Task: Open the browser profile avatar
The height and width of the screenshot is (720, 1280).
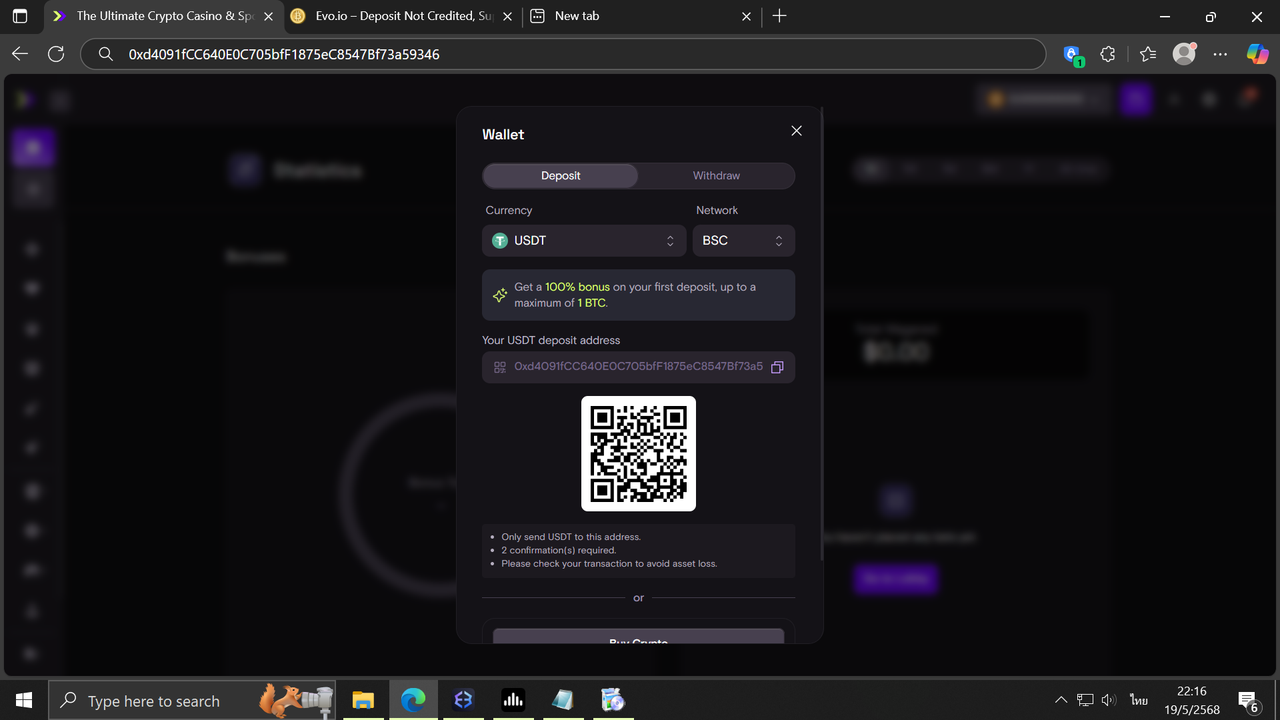Action: pyautogui.click(x=1184, y=54)
